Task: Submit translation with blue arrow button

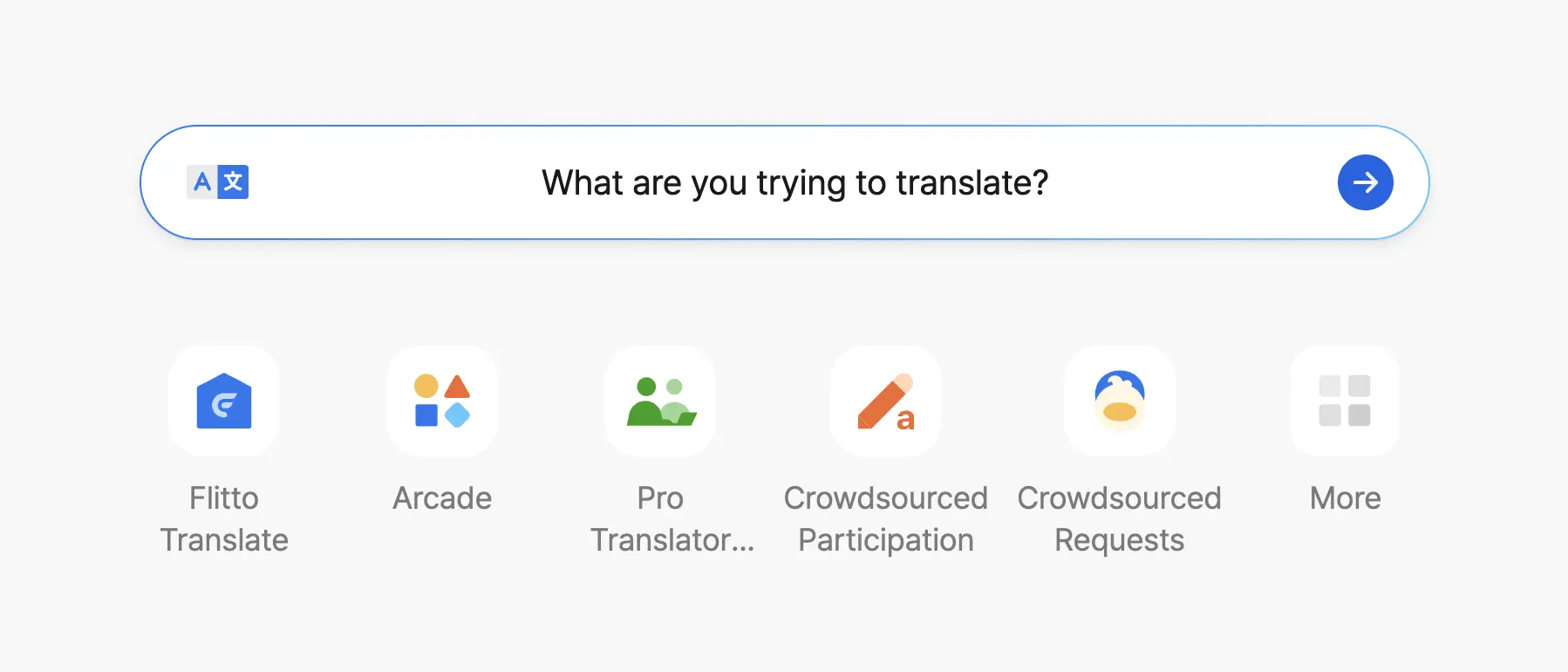Action: tap(1365, 182)
